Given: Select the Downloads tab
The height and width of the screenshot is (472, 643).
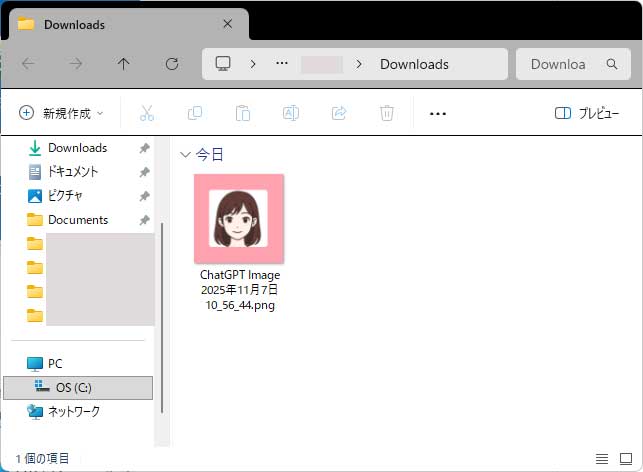Looking at the screenshot, I should [128, 25].
